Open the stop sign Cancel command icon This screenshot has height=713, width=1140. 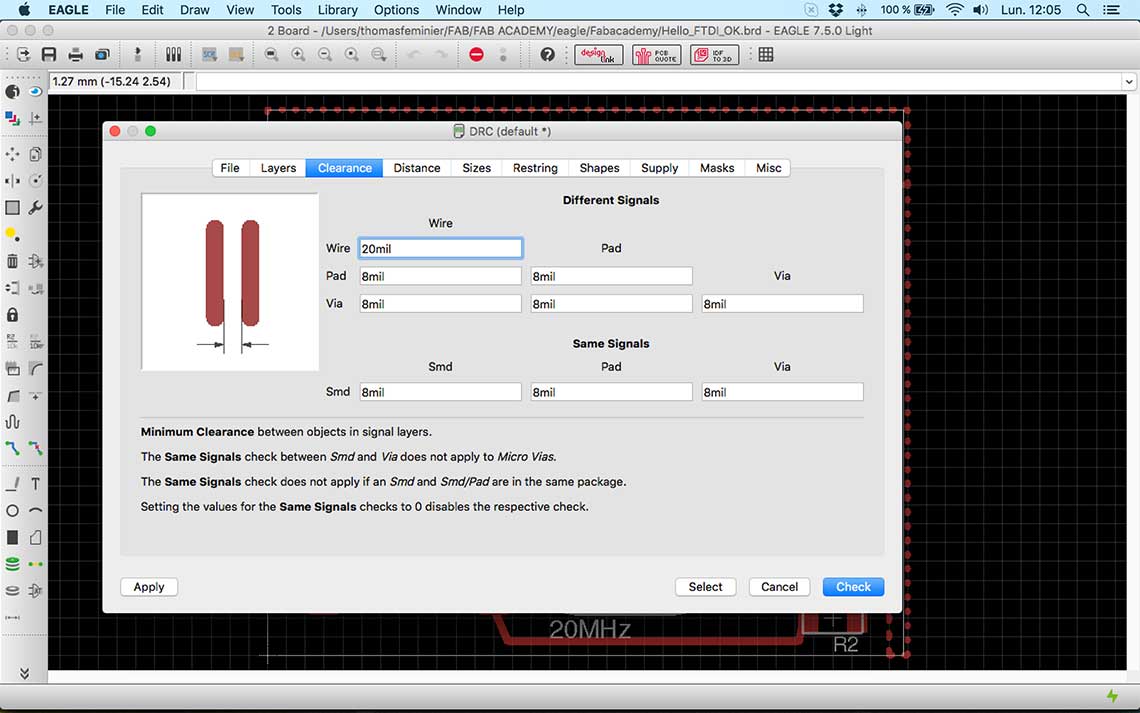[476, 55]
